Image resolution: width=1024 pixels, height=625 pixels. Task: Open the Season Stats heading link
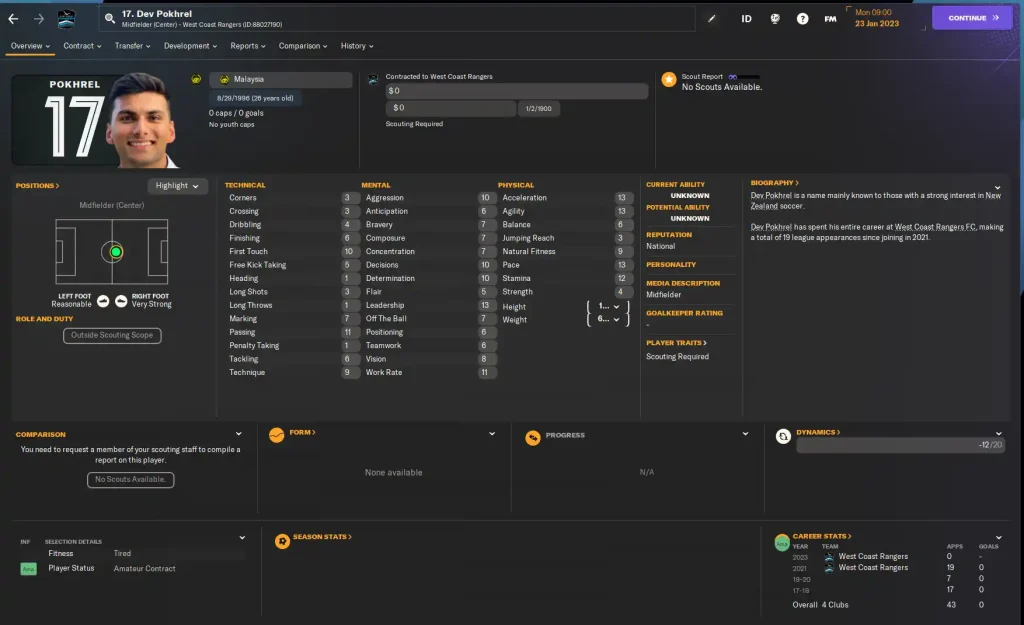coord(322,537)
